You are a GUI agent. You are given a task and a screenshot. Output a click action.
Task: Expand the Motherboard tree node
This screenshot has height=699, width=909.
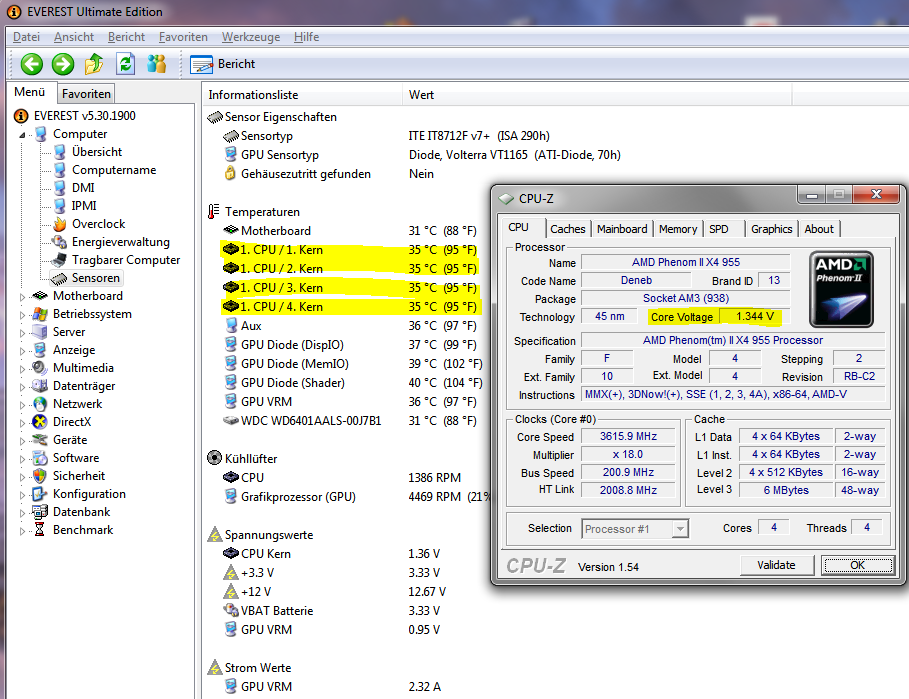22,297
